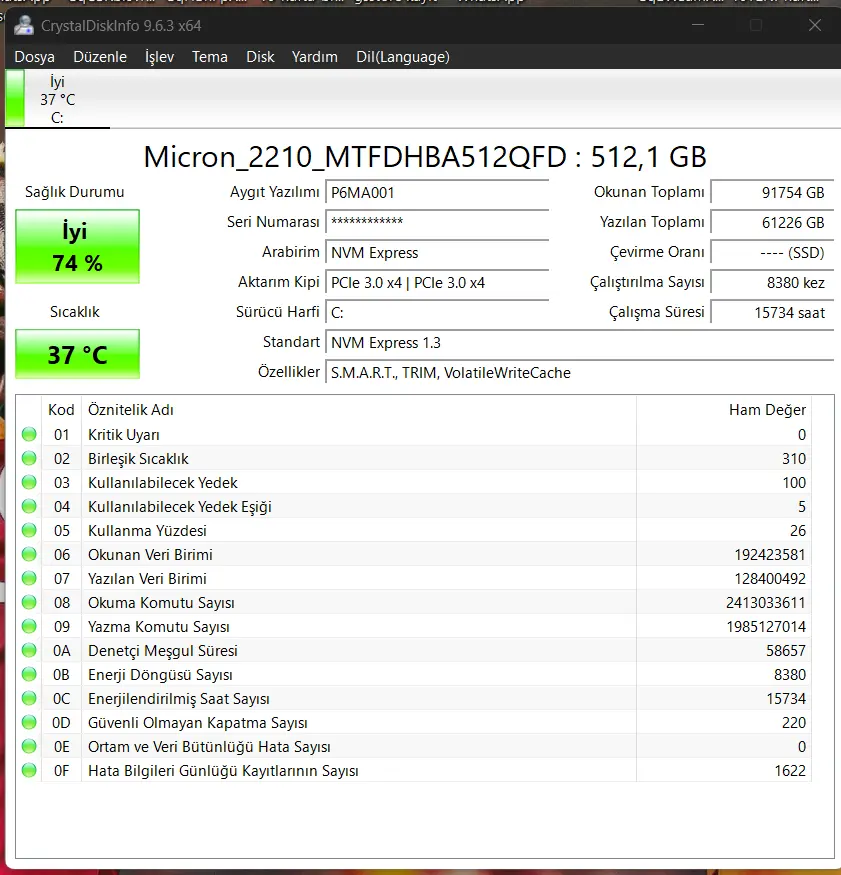Click the code cell 0F
This screenshot has height=875, width=841.
(61, 771)
